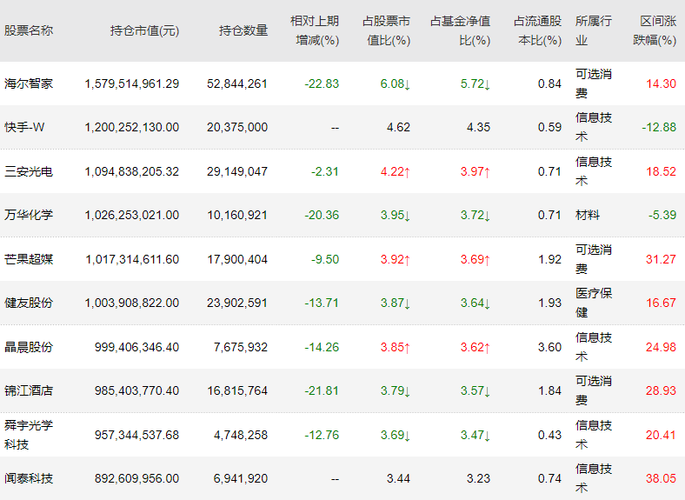Click the 持仓市值(元) column header
The height and width of the screenshot is (500, 685).
coord(145,31)
